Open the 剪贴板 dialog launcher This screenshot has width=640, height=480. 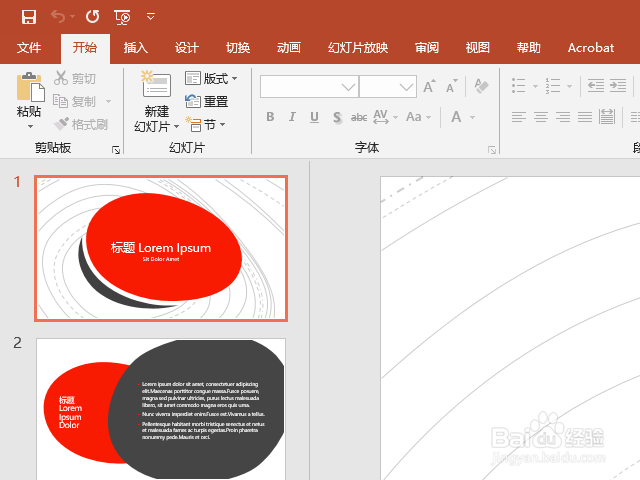tap(116, 150)
